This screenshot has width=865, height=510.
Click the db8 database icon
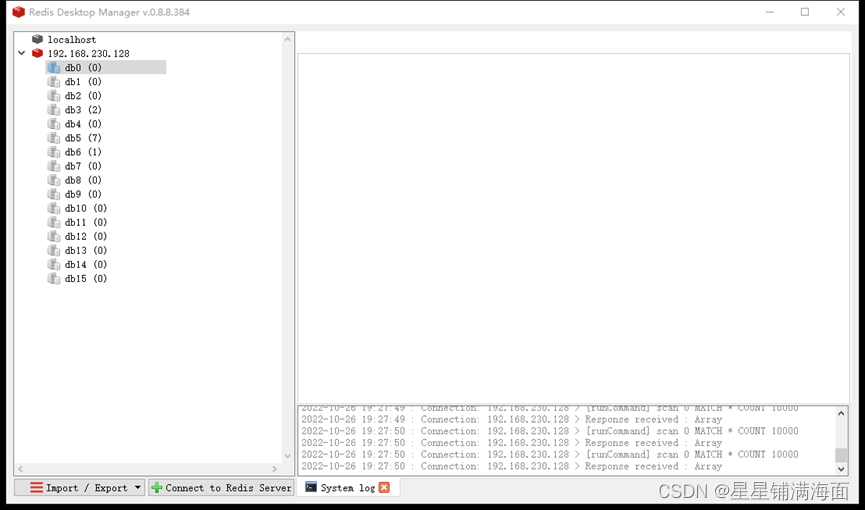pyautogui.click(x=54, y=180)
